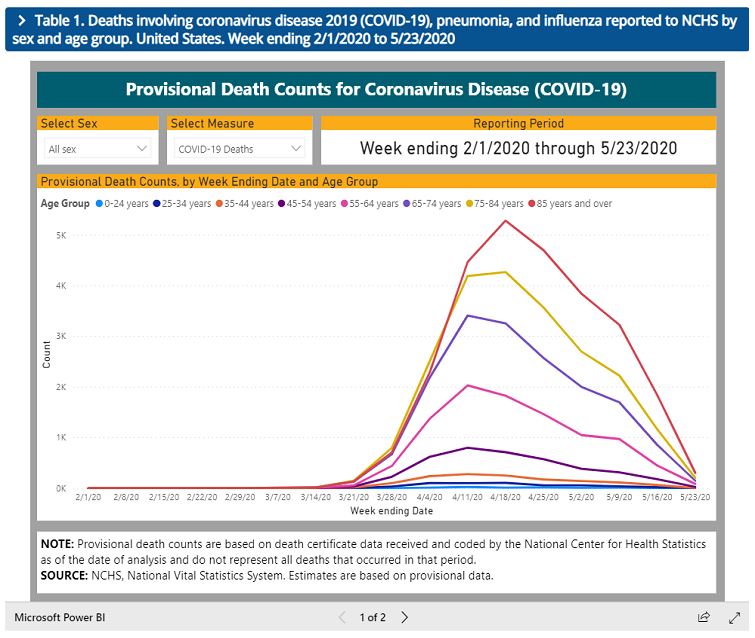The width and height of the screenshot is (755, 638).
Task: Click the "1 of 2" page indicator
Action: coord(373,617)
